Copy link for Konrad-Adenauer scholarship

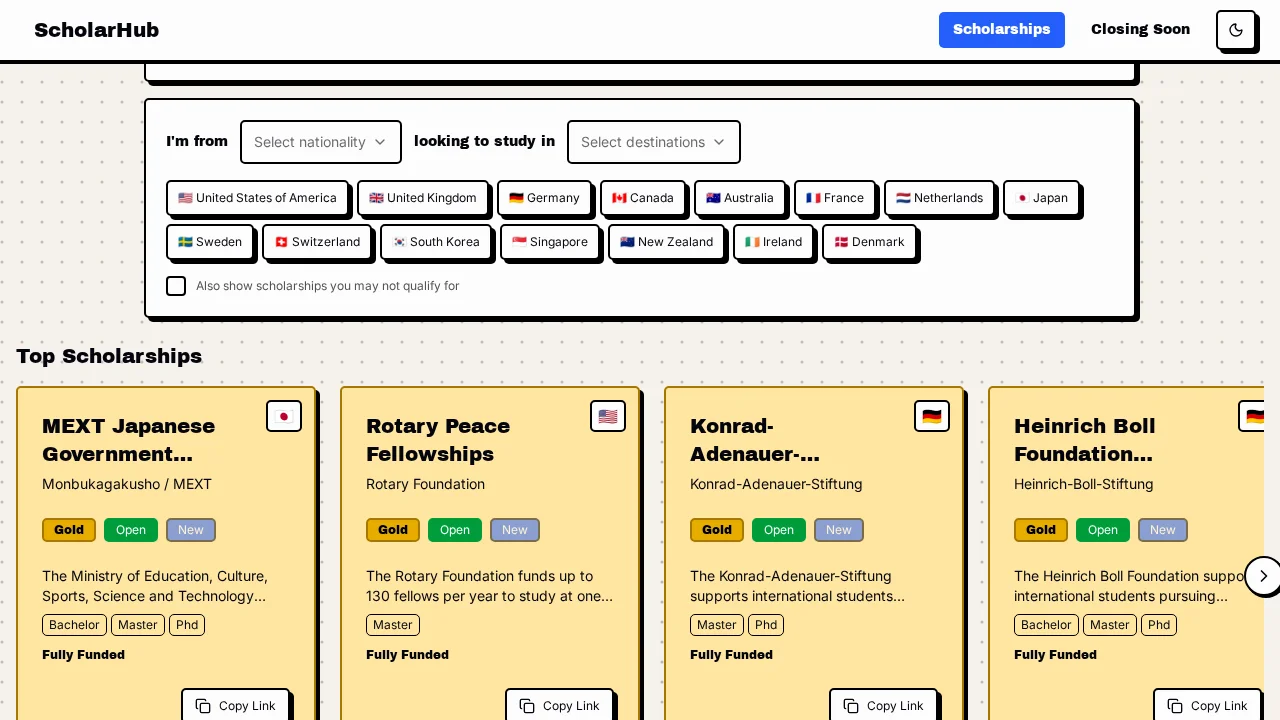(883, 706)
